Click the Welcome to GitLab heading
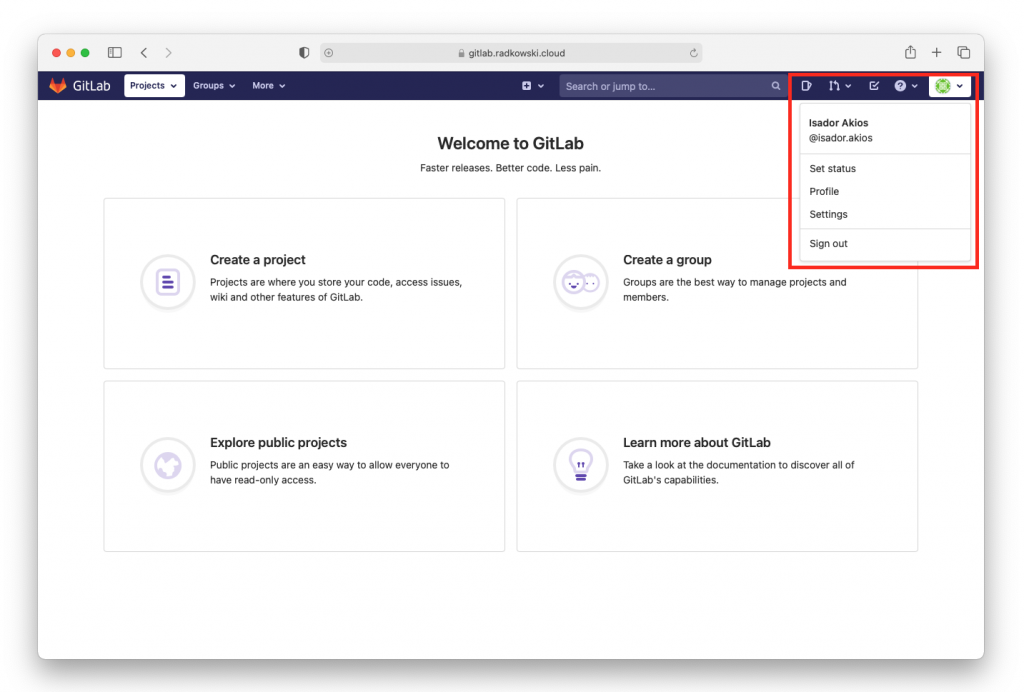 click(x=511, y=143)
